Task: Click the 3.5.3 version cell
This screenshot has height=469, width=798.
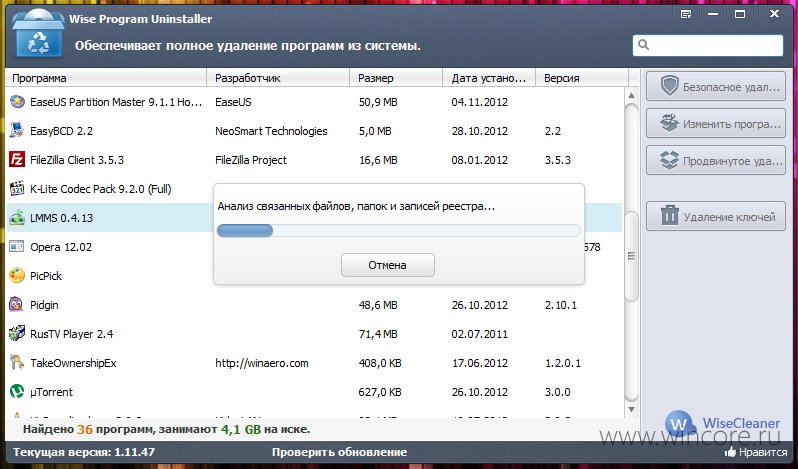Action: coord(558,160)
